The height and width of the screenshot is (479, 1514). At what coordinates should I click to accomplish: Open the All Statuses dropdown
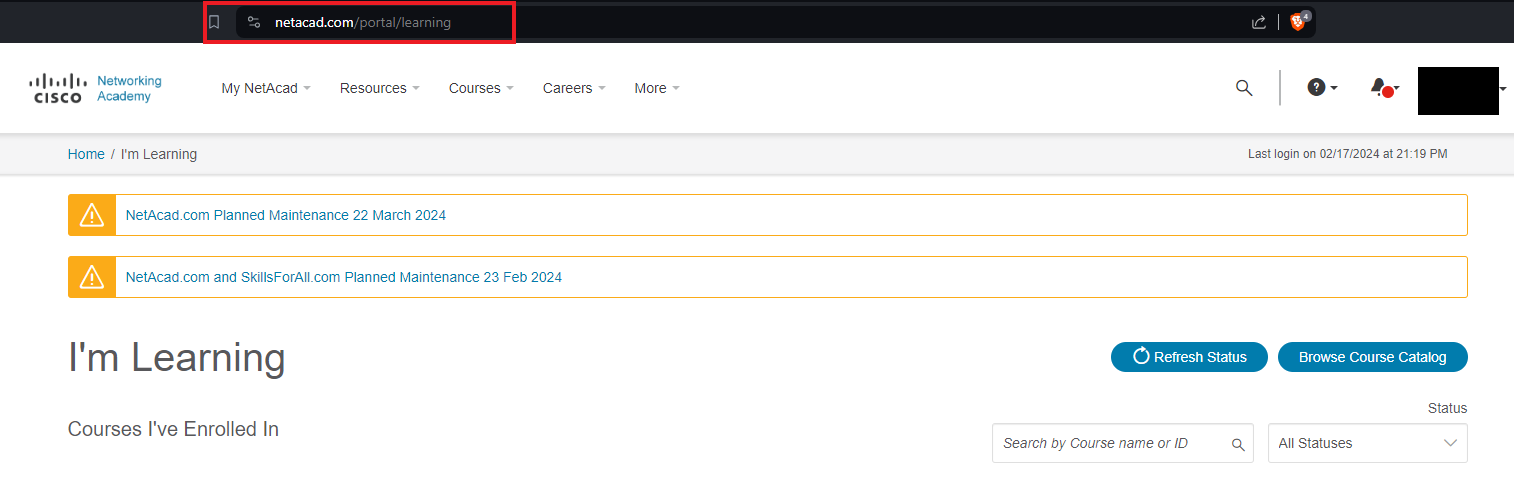point(1367,443)
